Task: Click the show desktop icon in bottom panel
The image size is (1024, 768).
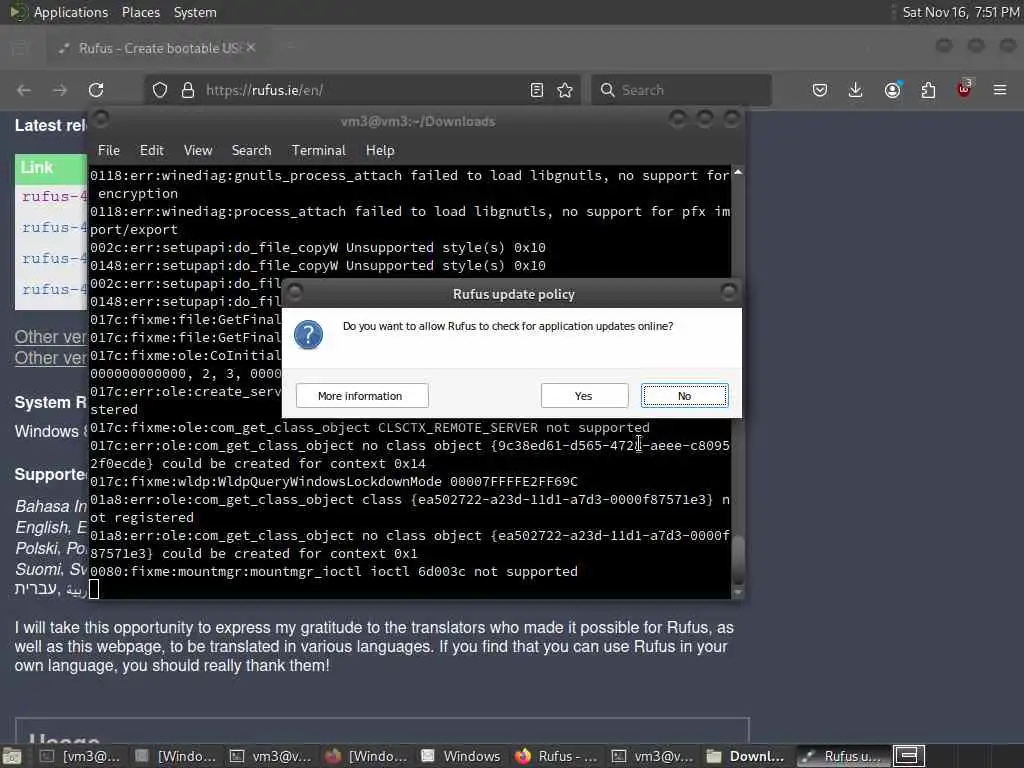Action: (x=12, y=756)
